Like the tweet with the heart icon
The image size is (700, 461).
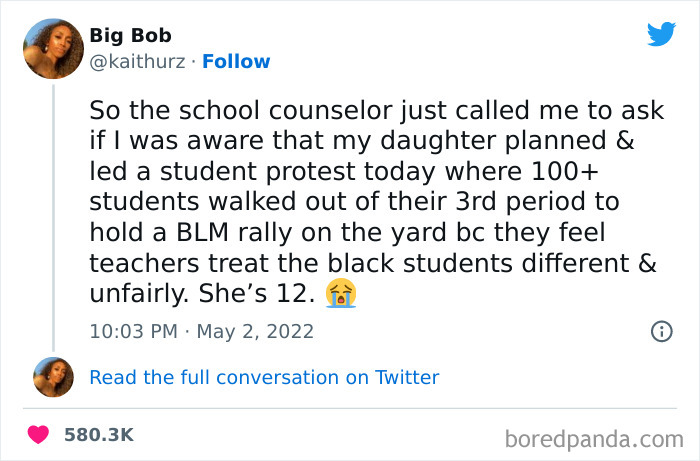[x=39, y=435]
